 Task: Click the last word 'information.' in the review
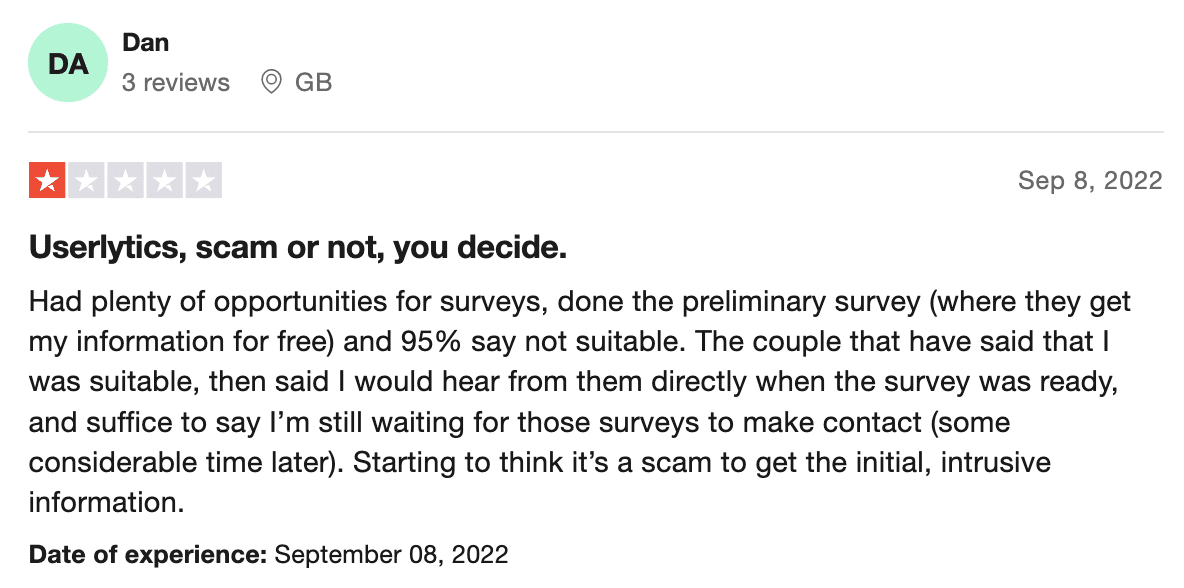(106, 502)
